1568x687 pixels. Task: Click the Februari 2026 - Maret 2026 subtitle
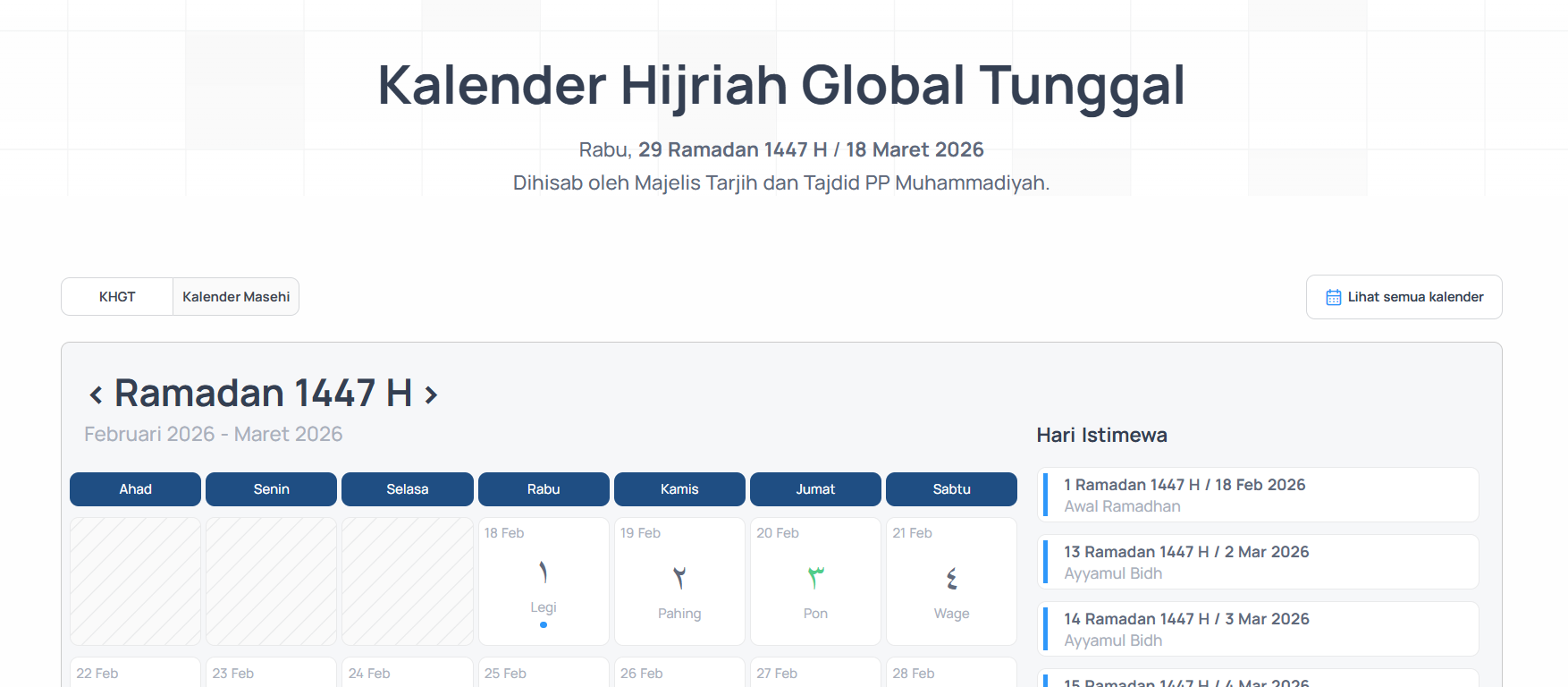pyautogui.click(x=214, y=434)
